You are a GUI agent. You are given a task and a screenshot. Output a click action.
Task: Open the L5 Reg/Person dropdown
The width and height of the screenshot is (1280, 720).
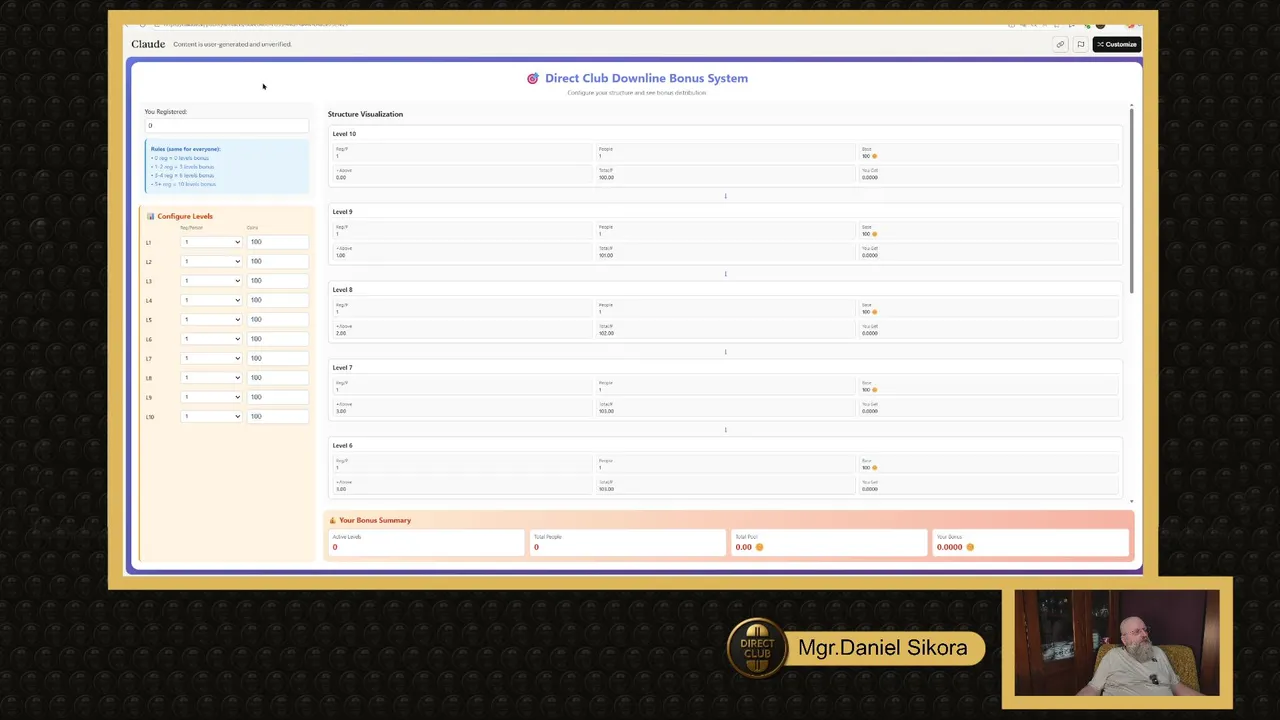pyautogui.click(x=211, y=319)
